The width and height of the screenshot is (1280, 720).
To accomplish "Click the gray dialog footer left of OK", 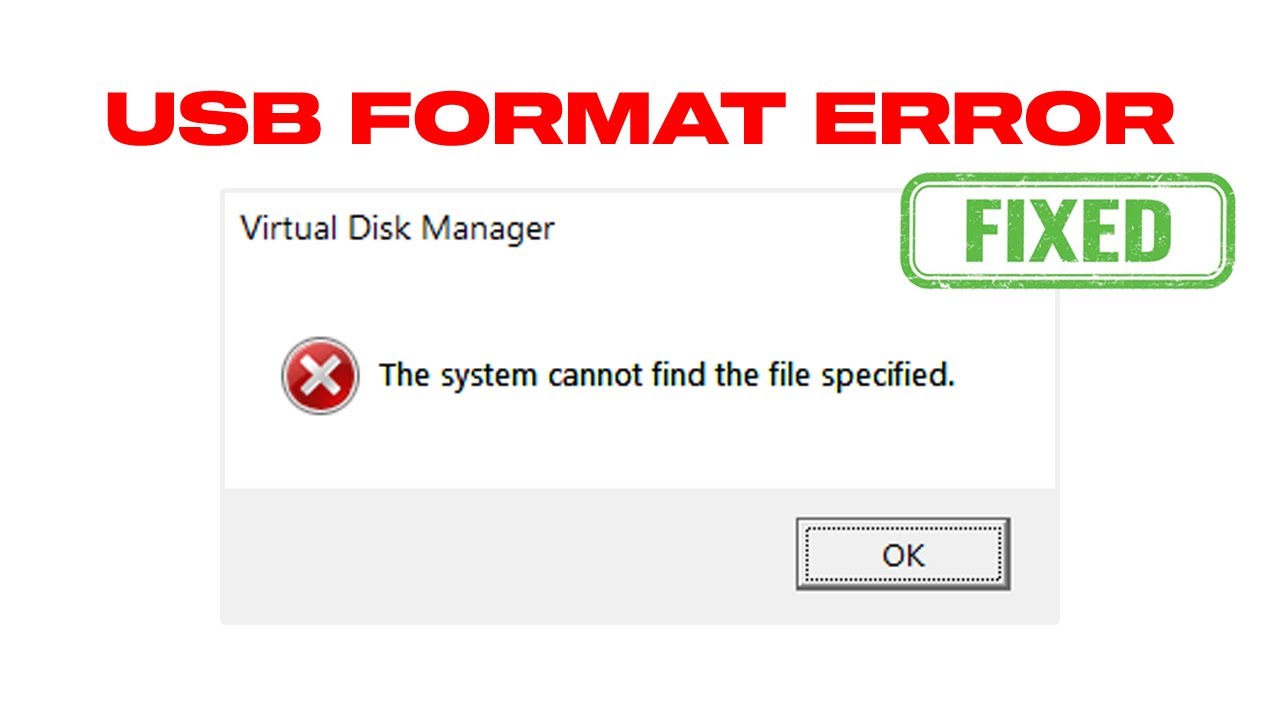I will pyautogui.click(x=500, y=555).
